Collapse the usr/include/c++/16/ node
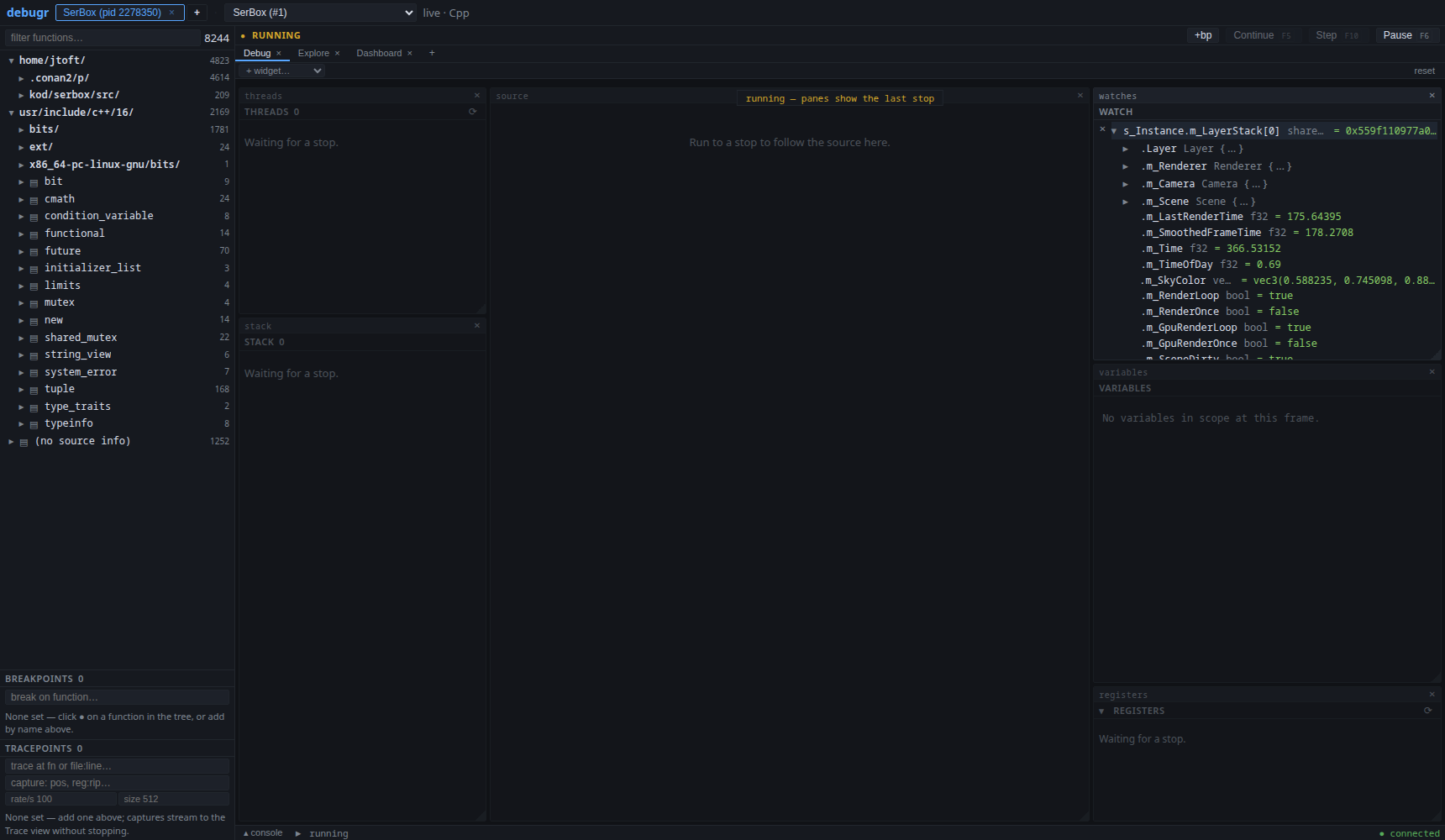 [x=11, y=113]
